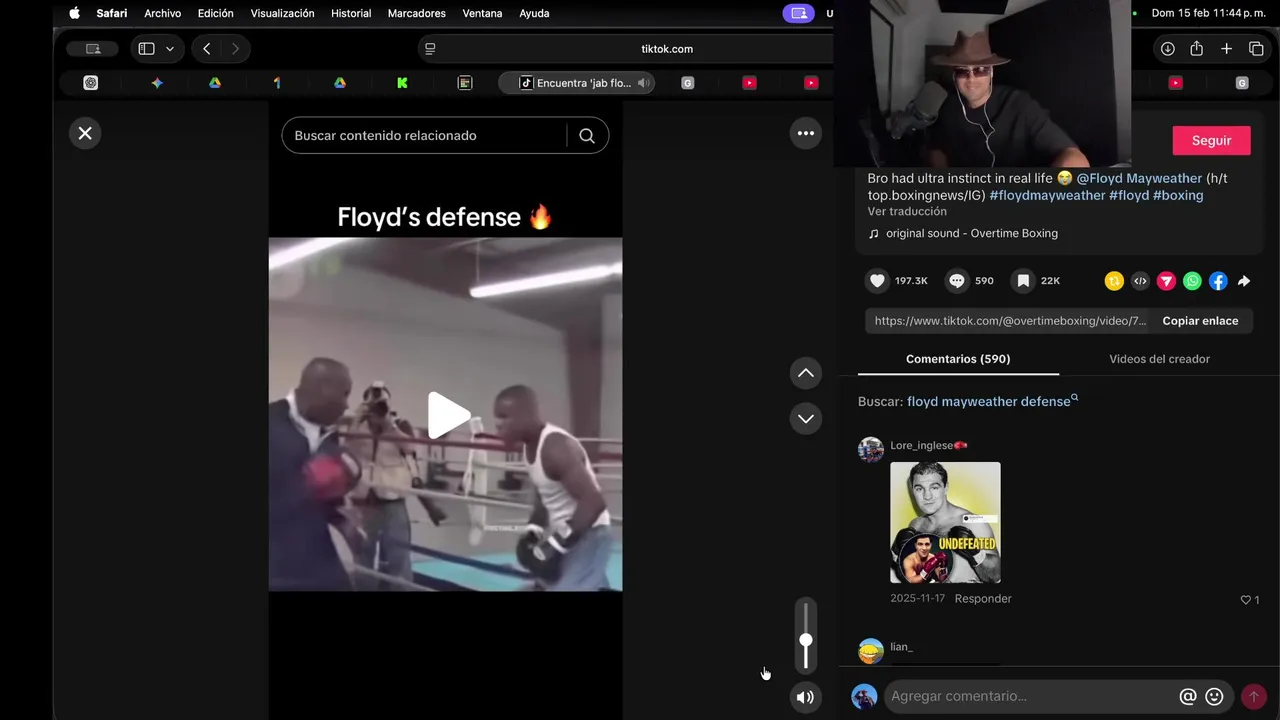Click Copiar enlace button
The image size is (1280, 720).
[1200, 321]
